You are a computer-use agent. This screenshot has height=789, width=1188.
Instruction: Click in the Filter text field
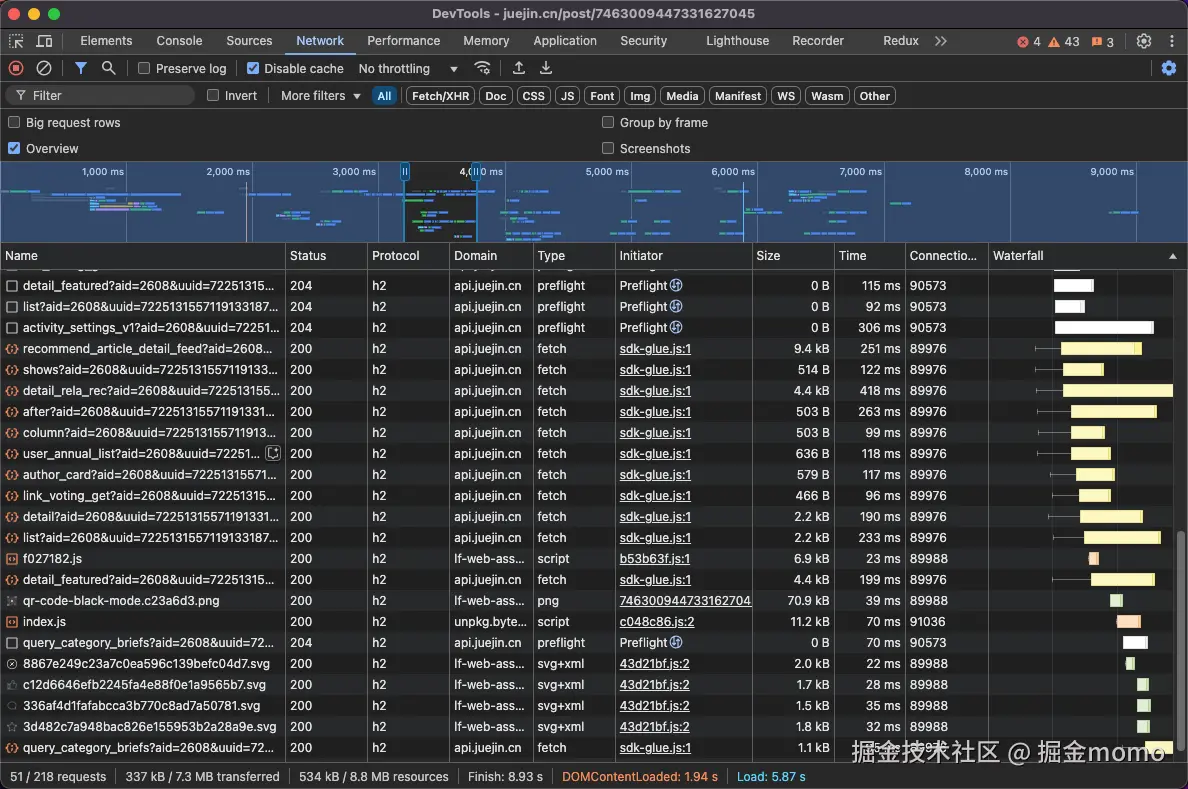coord(110,96)
